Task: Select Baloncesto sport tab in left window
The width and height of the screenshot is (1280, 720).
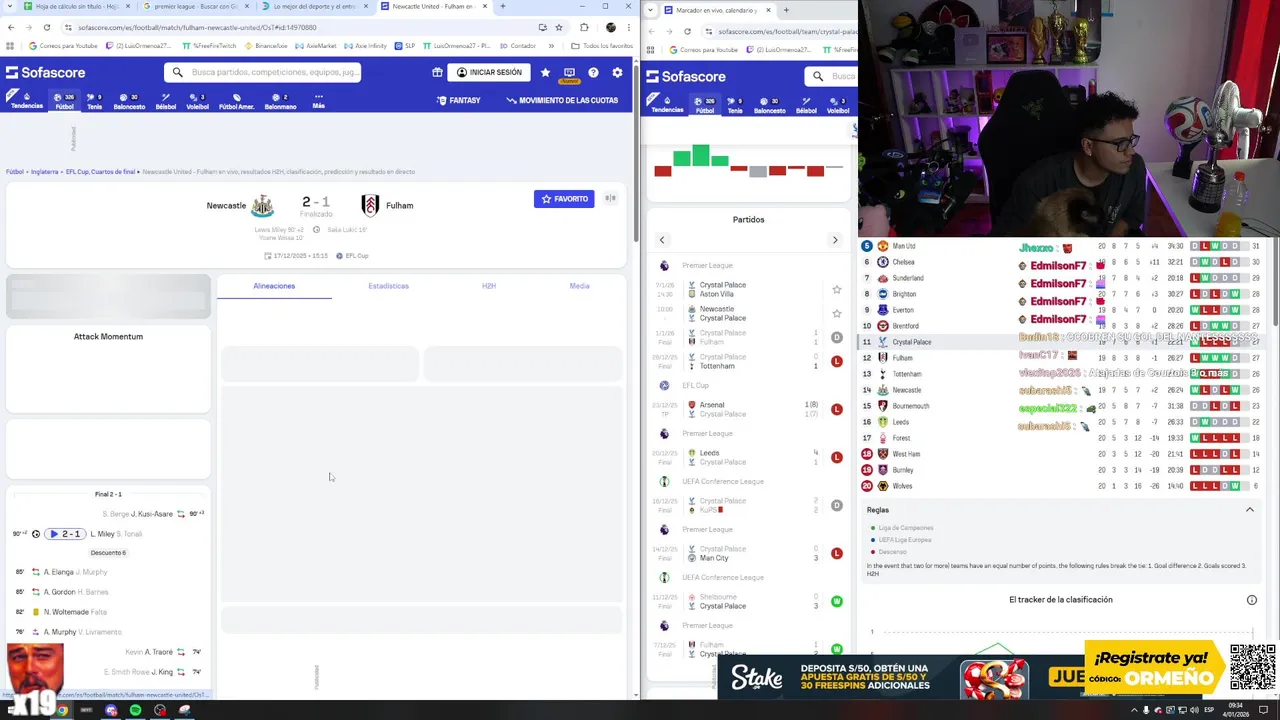Action: [129, 101]
